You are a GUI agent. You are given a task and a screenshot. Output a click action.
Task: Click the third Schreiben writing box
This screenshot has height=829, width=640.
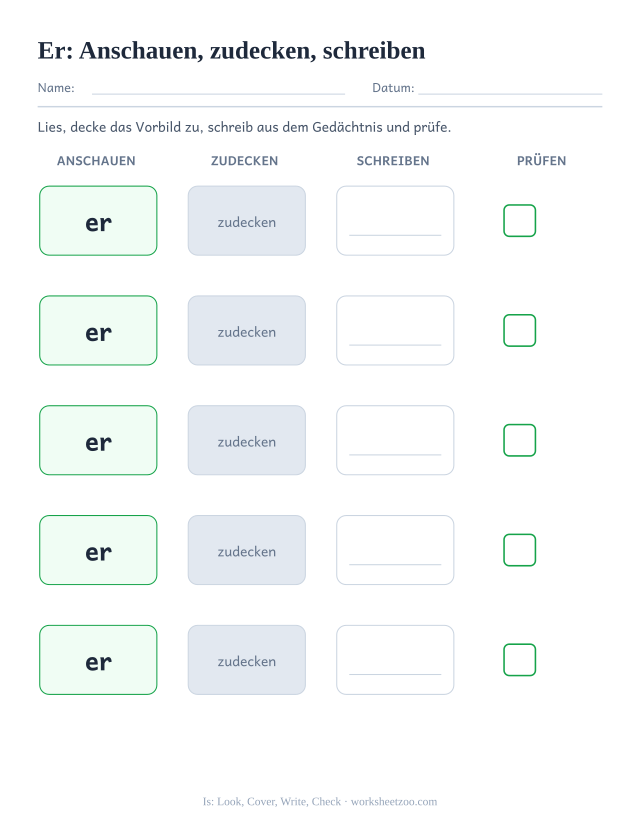click(x=395, y=440)
